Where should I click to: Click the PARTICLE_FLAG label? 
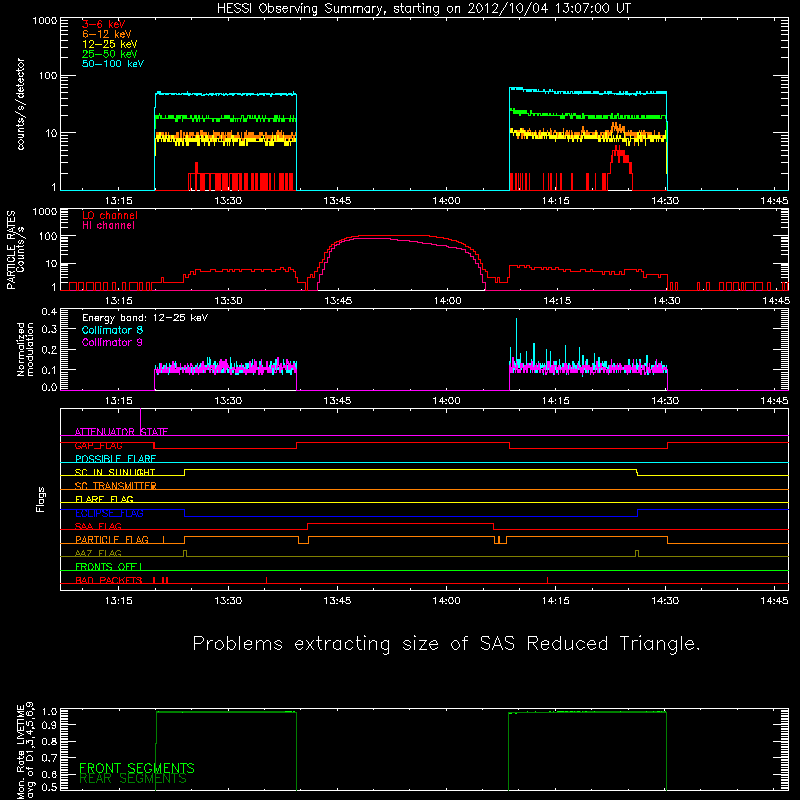click(112, 540)
